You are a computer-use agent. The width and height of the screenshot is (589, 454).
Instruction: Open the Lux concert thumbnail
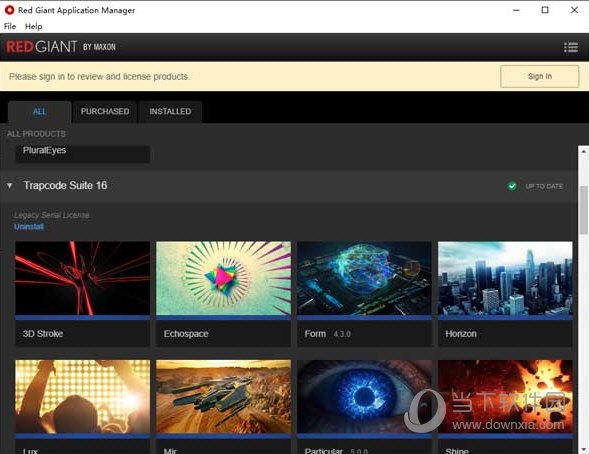[82, 397]
